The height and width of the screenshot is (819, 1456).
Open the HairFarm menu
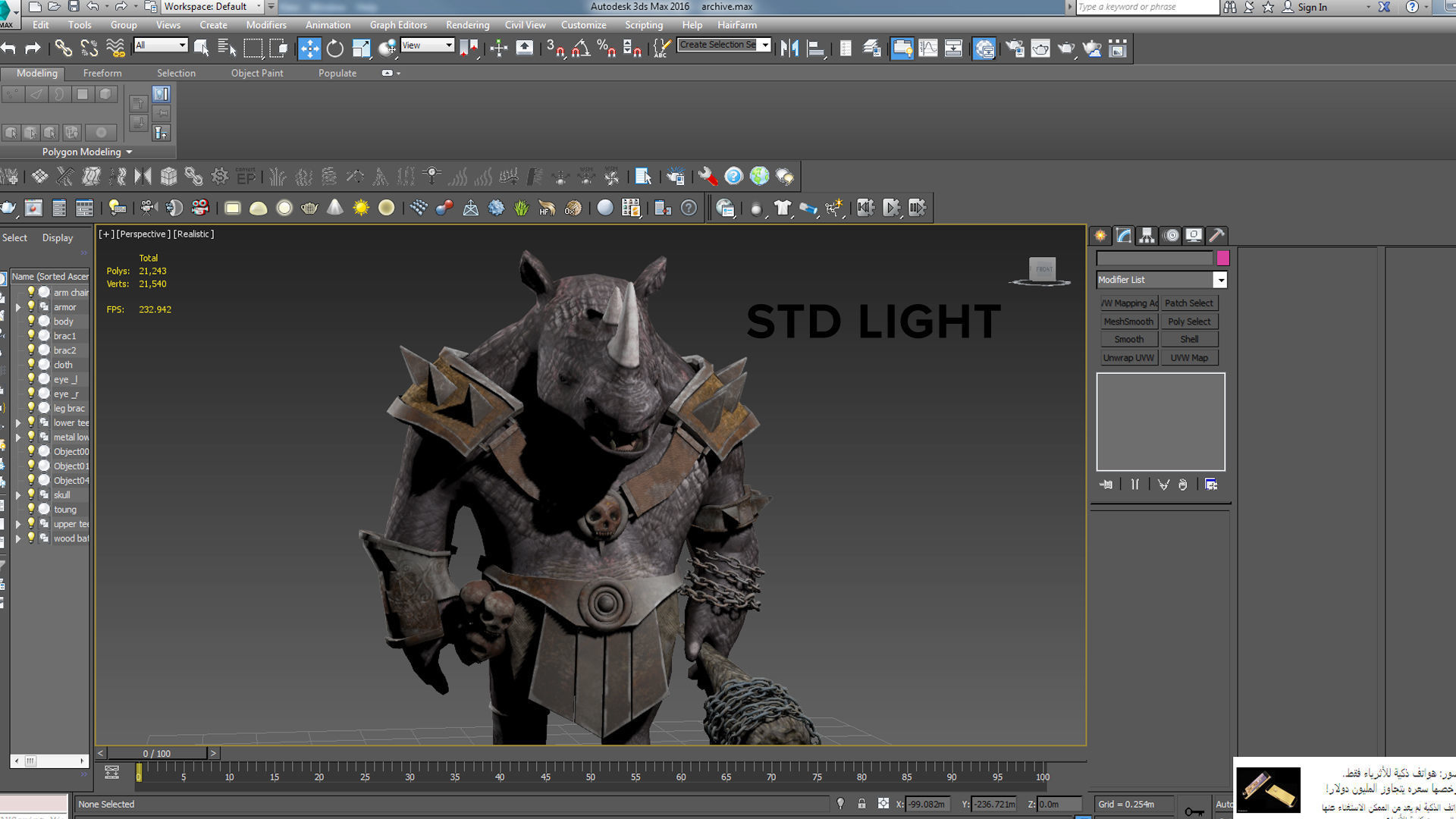click(x=736, y=25)
